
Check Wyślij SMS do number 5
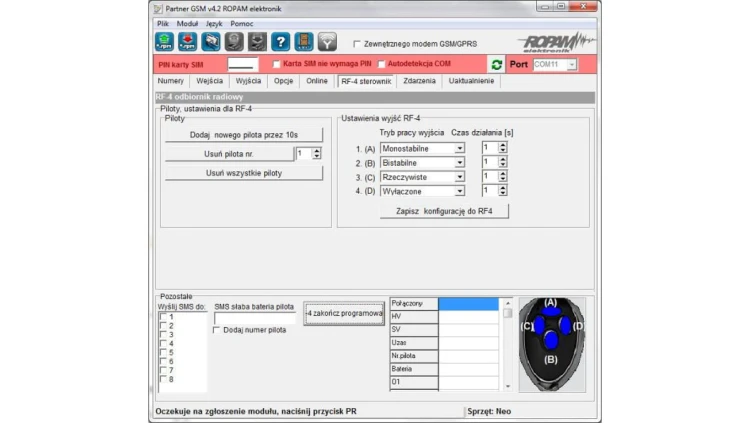point(163,352)
